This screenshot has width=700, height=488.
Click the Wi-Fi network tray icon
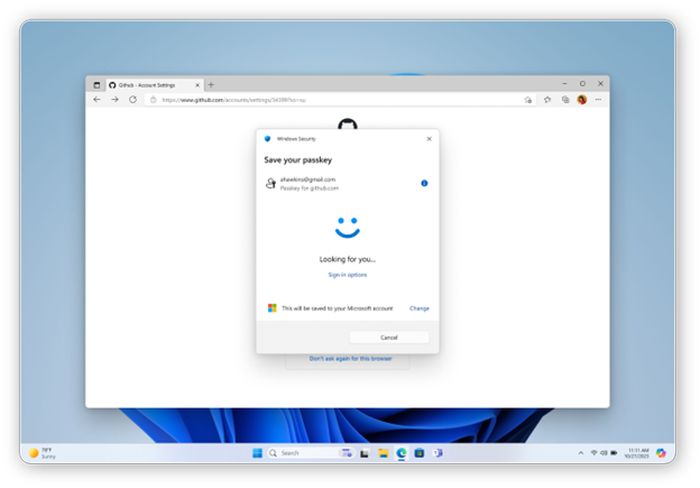[594, 453]
